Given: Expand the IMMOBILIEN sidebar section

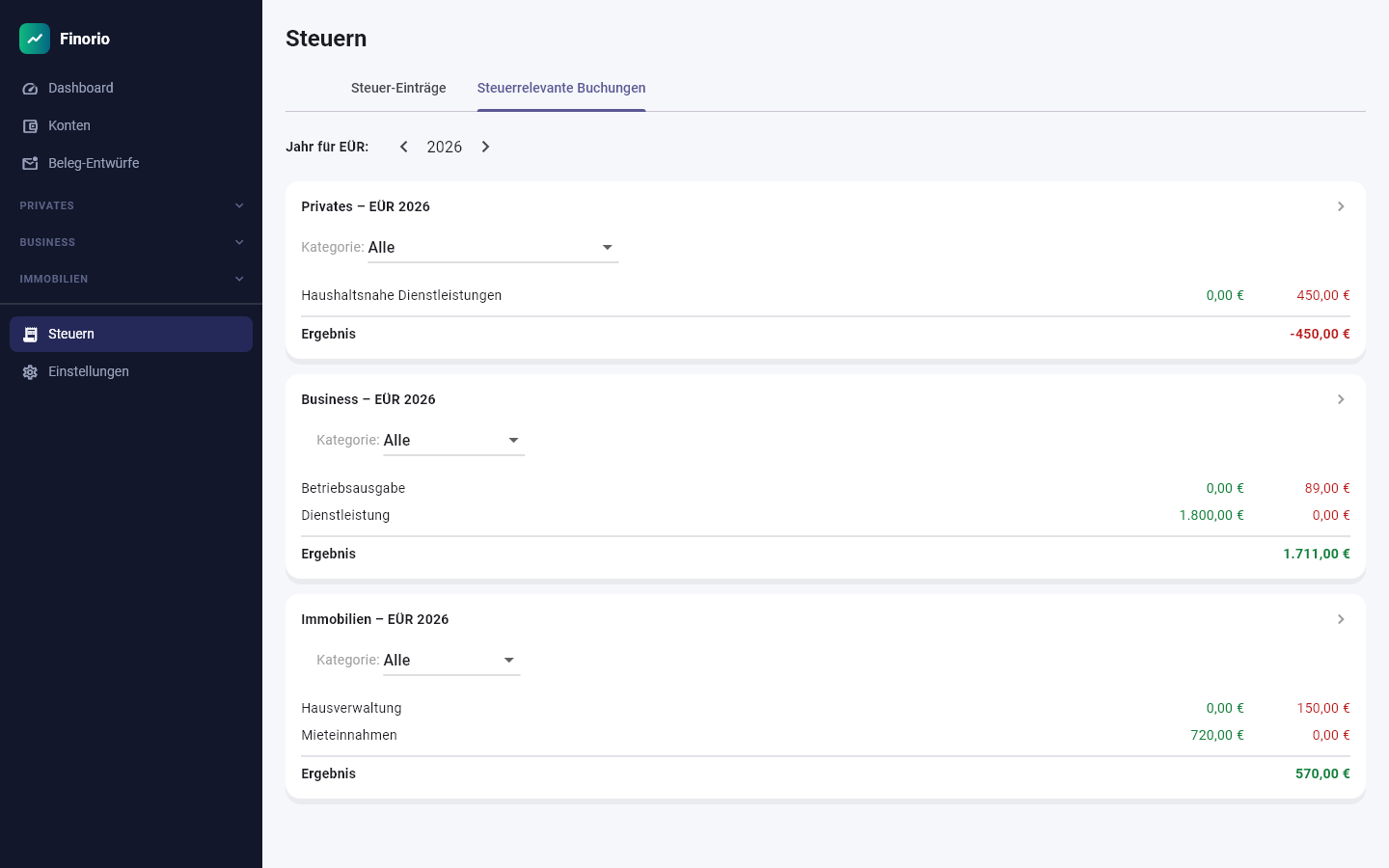Looking at the screenshot, I should pyautogui.click(x=131, y=279).
